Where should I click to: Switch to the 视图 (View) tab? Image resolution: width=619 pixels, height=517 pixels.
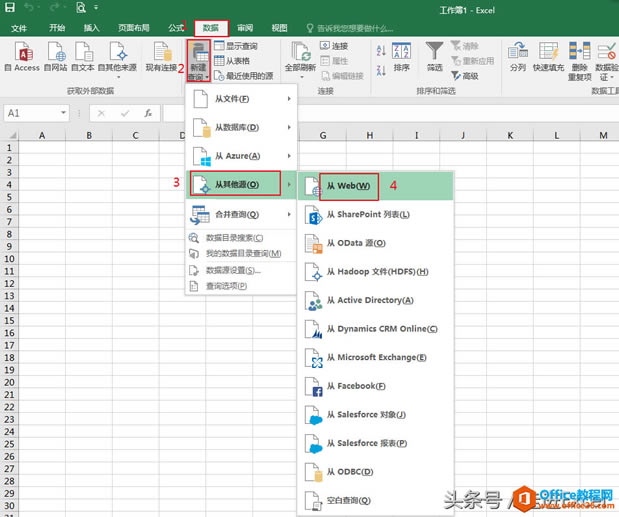(x=279, y=28)
